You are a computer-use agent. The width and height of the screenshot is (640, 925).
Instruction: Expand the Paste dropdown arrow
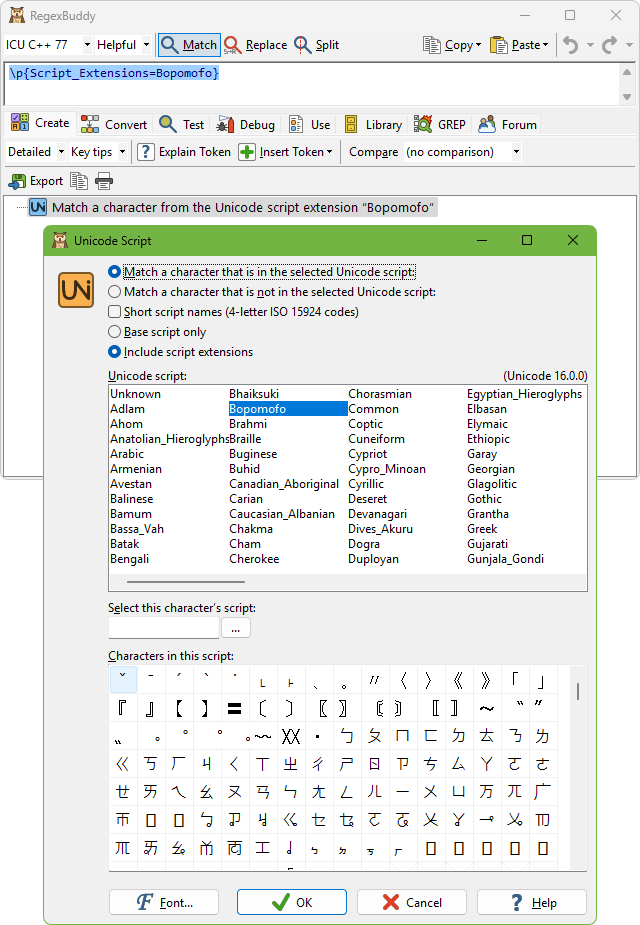coord(546,45)
